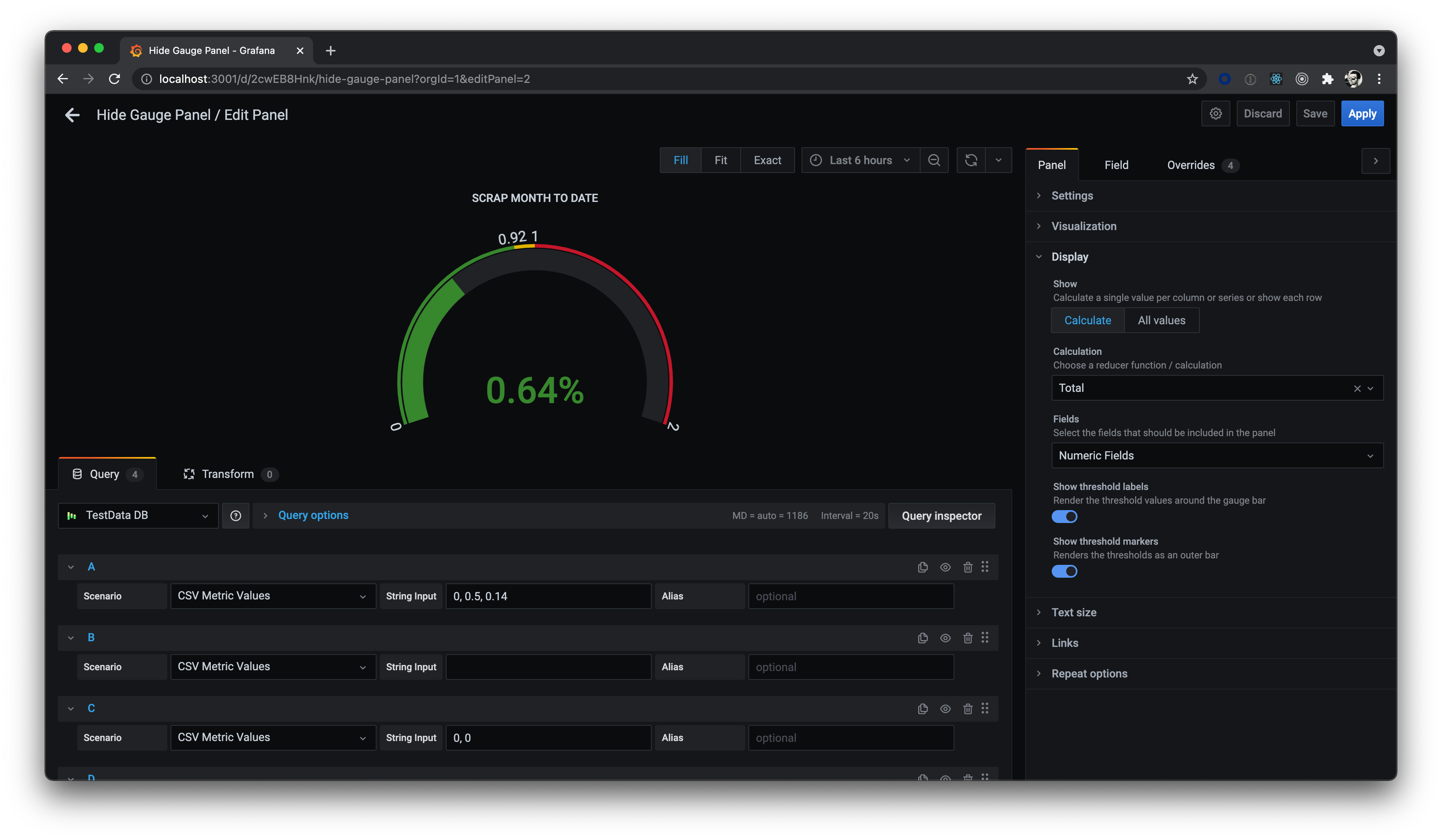Delete query B with the trash icon
Viewport: 1442px width, 840px height.
pos(968,637)
